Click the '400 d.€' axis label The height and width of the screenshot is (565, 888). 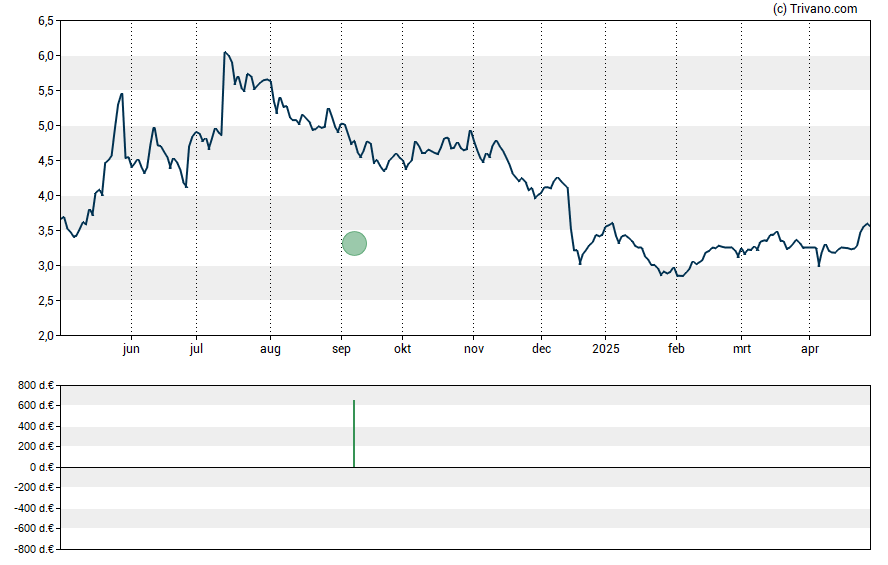pos(36,426)
